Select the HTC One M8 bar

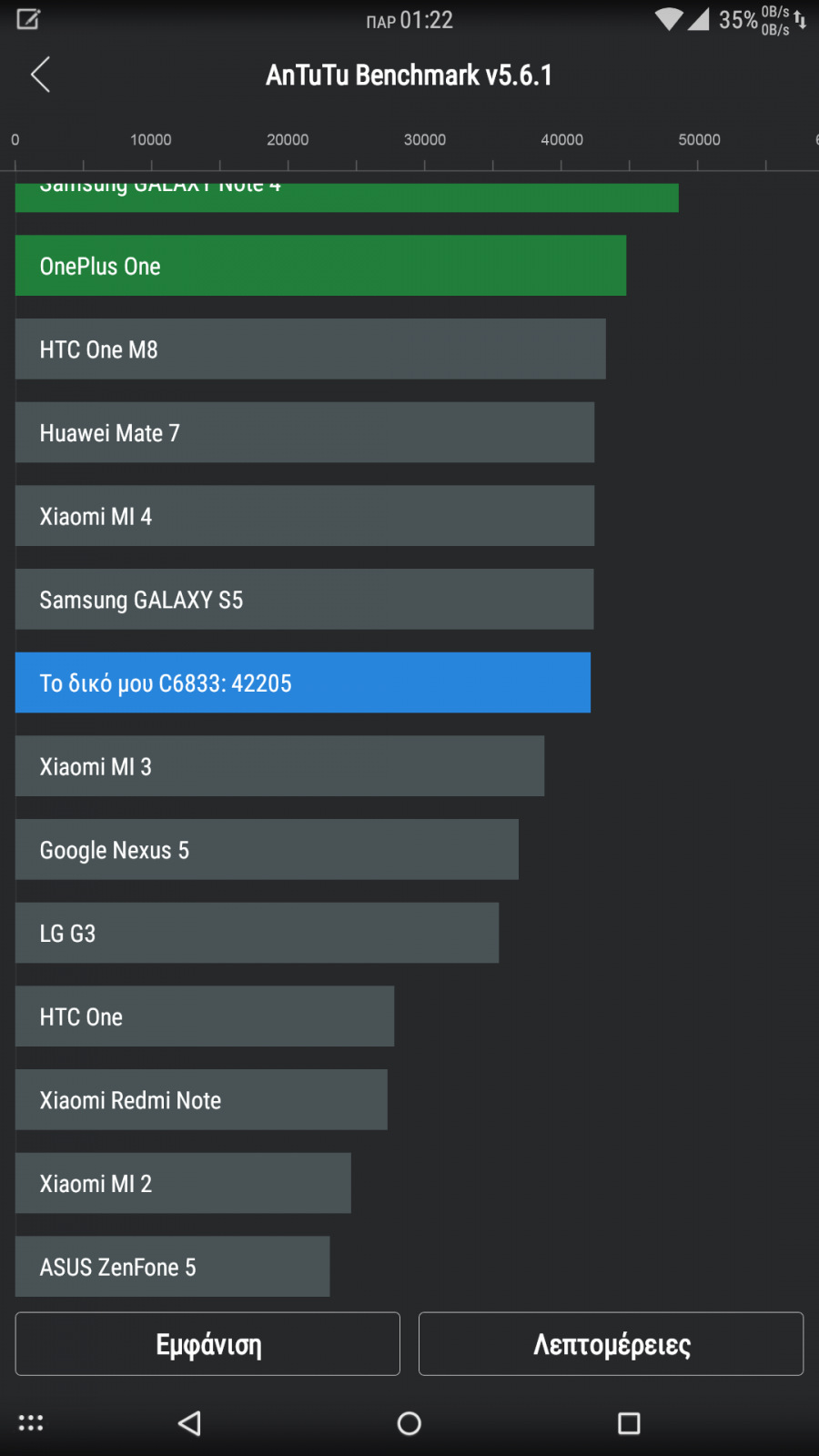310,349
